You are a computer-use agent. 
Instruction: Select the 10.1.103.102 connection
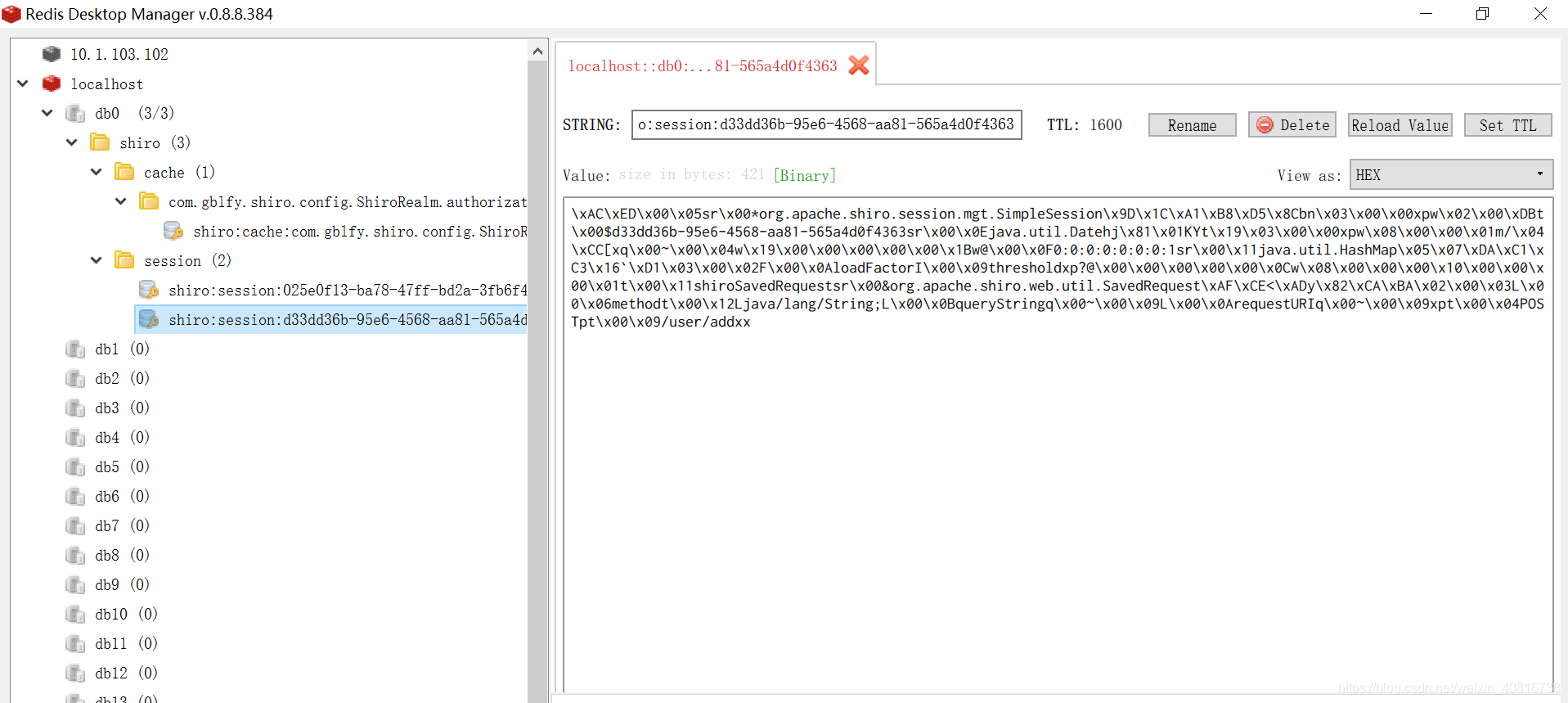click(x=119, y=54)
